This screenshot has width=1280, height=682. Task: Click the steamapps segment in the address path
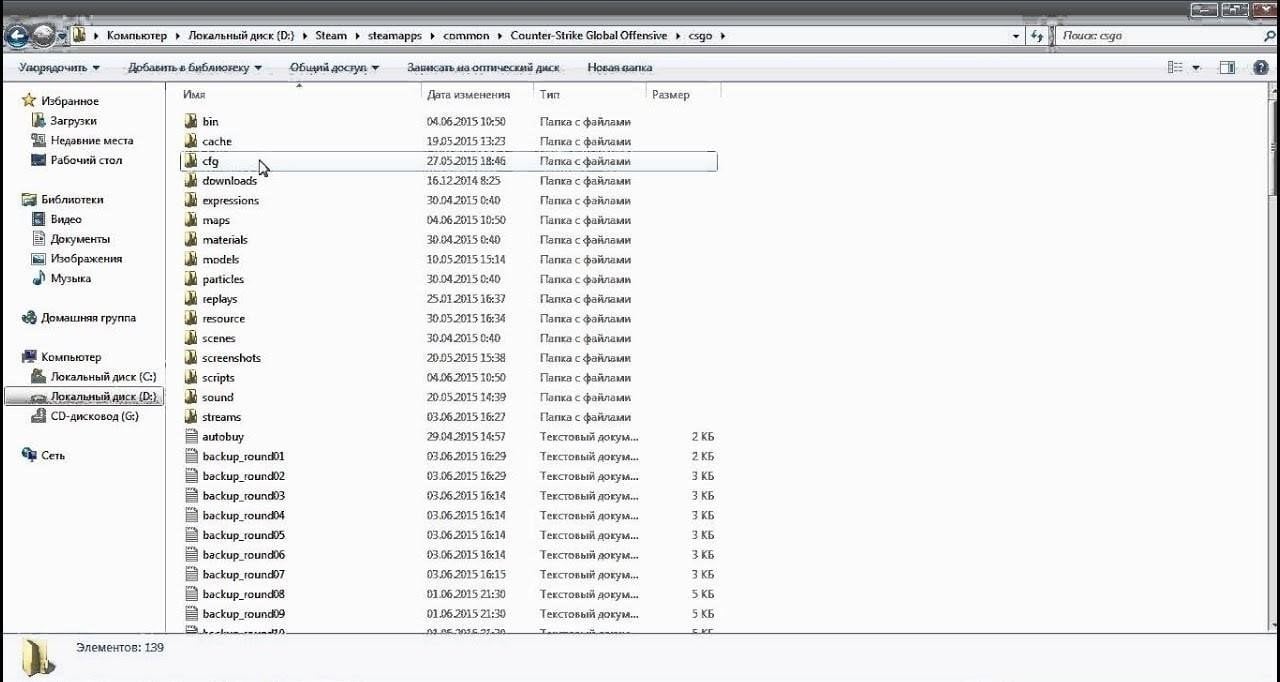[x=394, y=36]
